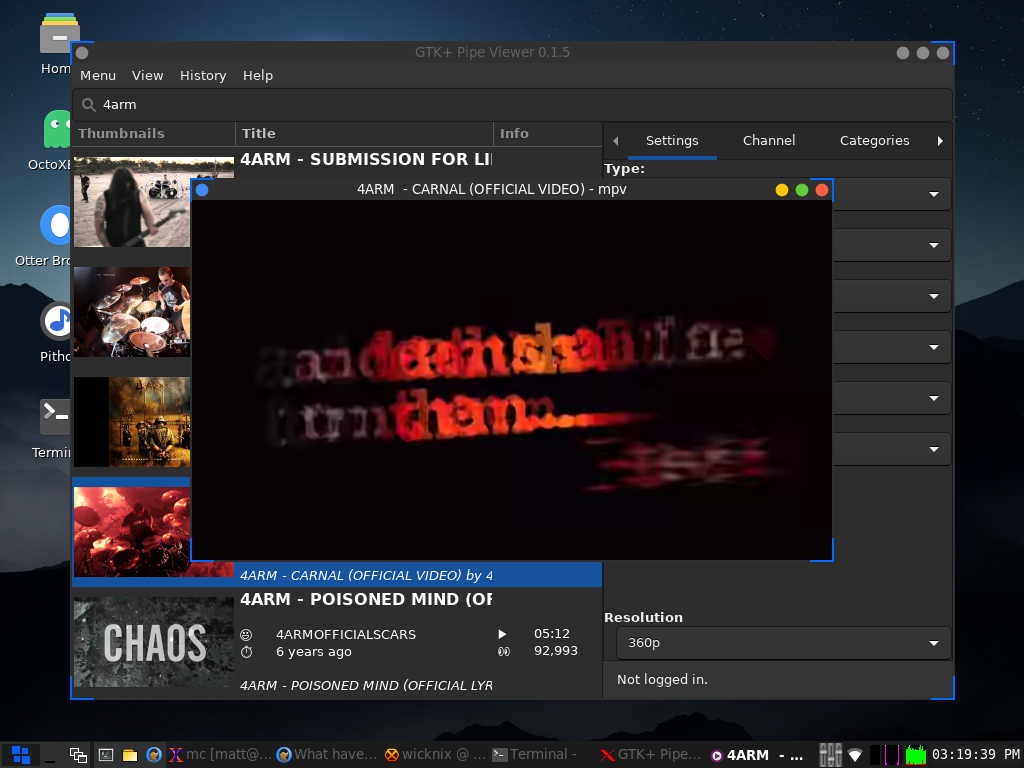Launch the terminal quick-launch icon in the taskbar
Image resolution: width=1024 pixels, height=768 pixels.
click(x=106, y=755)
